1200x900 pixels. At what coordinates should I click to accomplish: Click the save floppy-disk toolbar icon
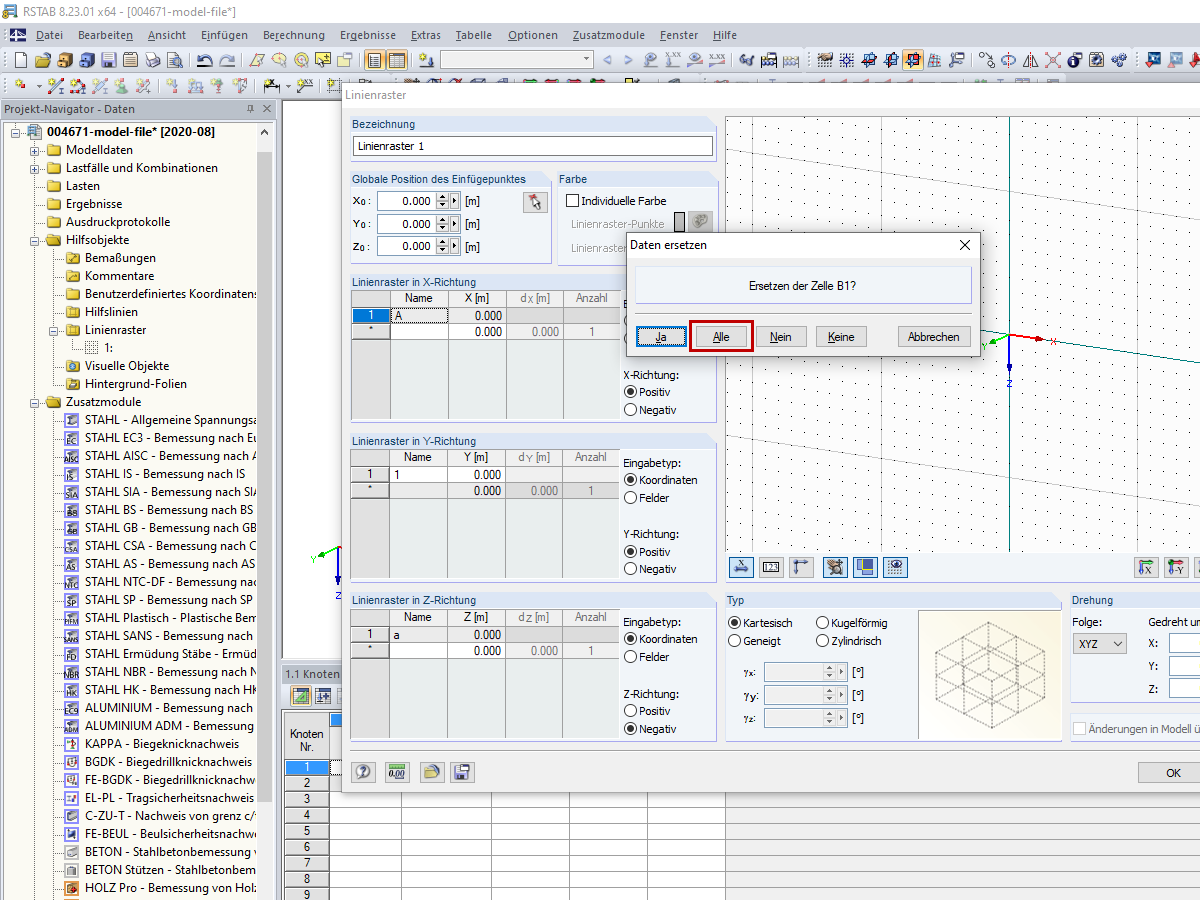[108, 60]
